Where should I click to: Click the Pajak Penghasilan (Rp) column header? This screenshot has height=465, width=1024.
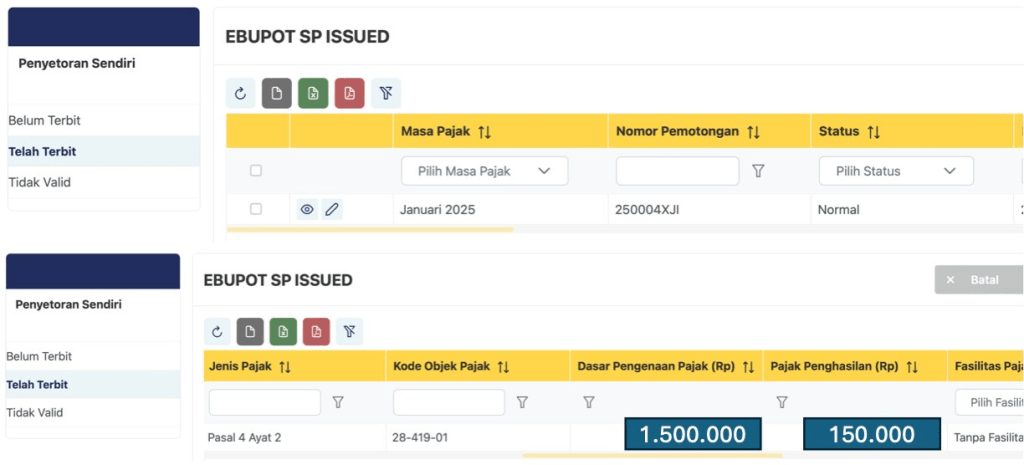[x=834, y=367]
